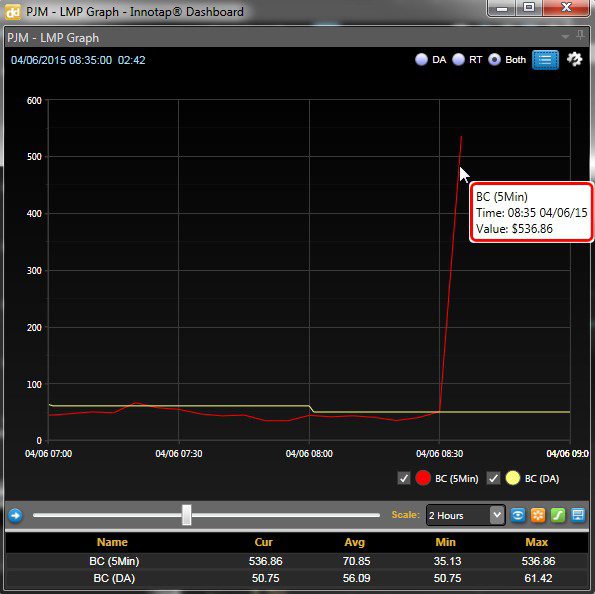Click the 04/06 07:30 x-axis label
The image size is (595, 594).
(x=179, y=454)
